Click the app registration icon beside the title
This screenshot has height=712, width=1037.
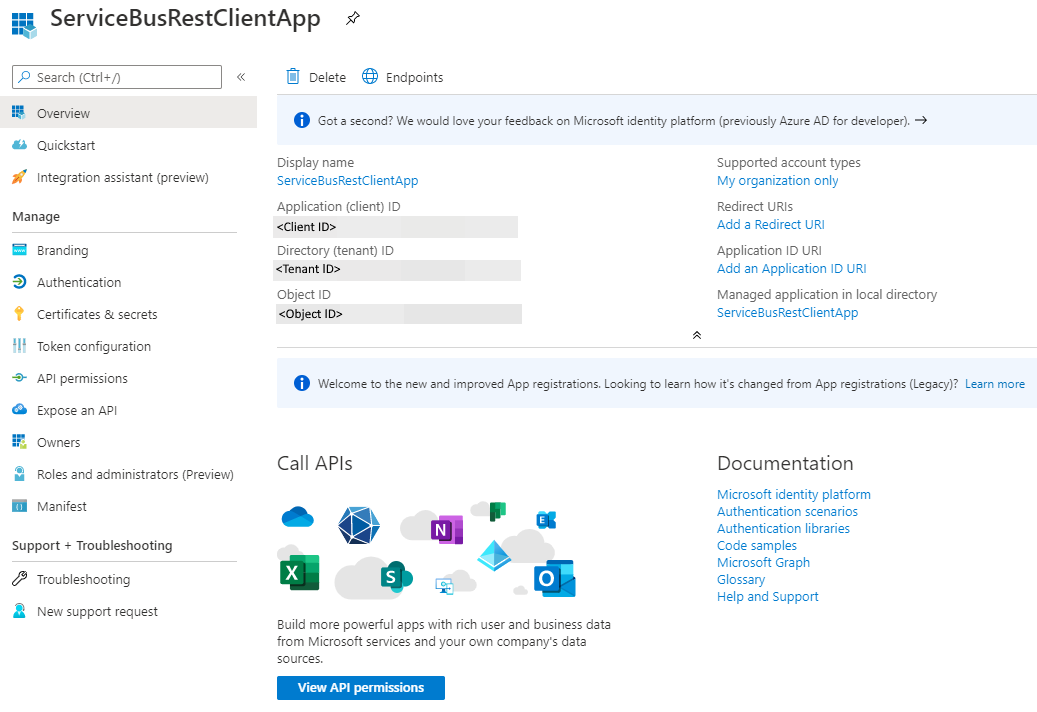[x=24, y=25]
